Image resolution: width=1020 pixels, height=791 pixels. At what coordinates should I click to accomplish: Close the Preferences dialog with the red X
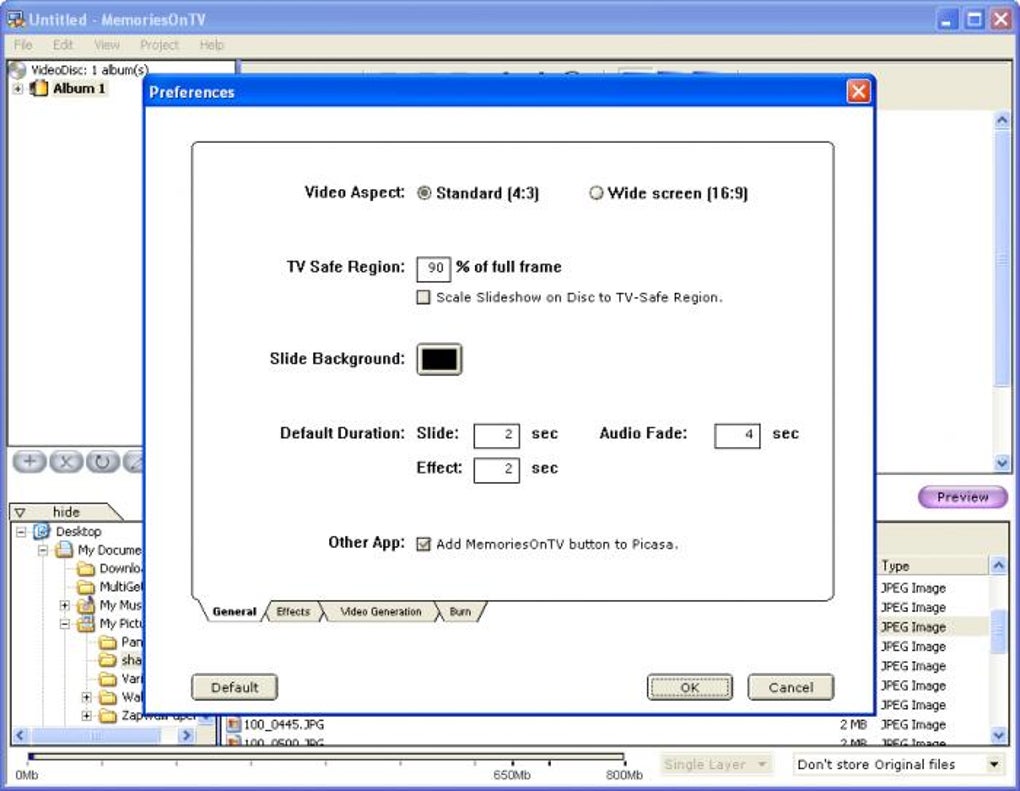point(858,92)
